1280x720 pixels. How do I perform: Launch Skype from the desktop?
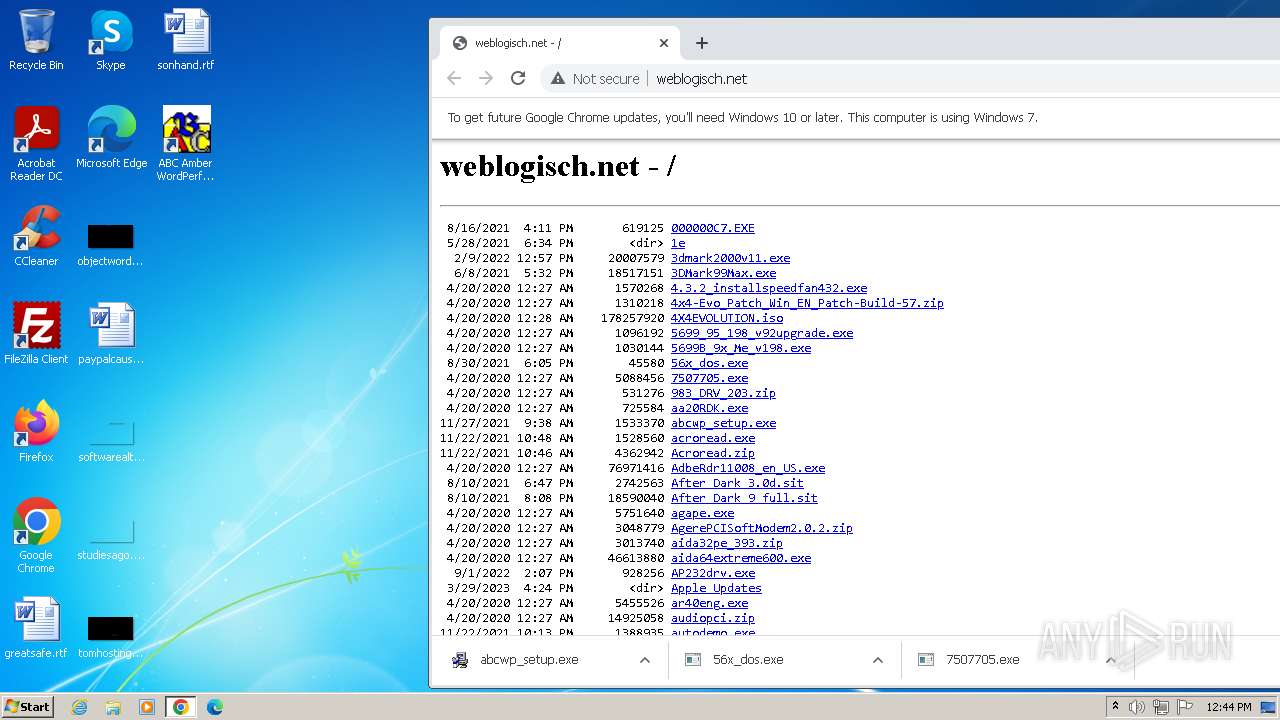tap(111, 40)
